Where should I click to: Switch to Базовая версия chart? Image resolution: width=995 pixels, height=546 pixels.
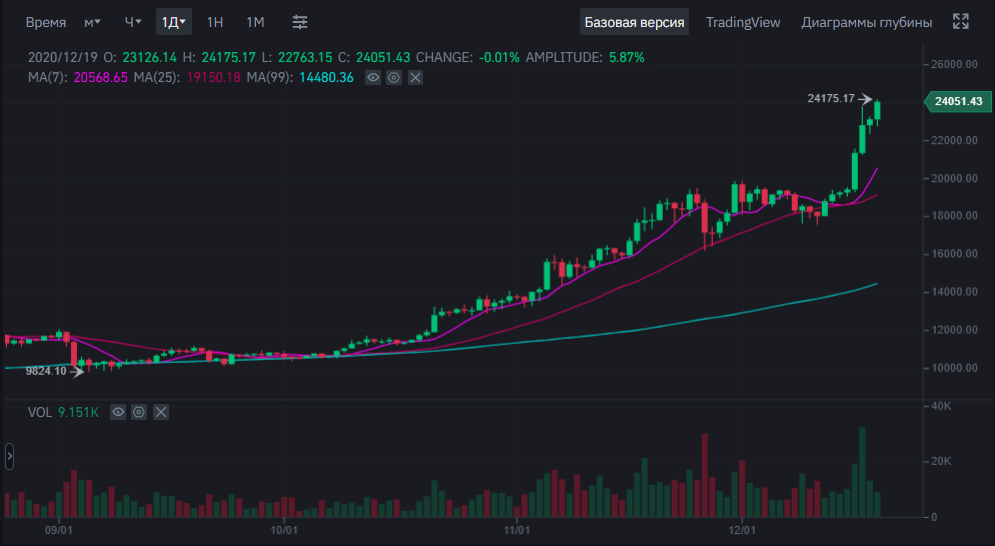[634, 22]
